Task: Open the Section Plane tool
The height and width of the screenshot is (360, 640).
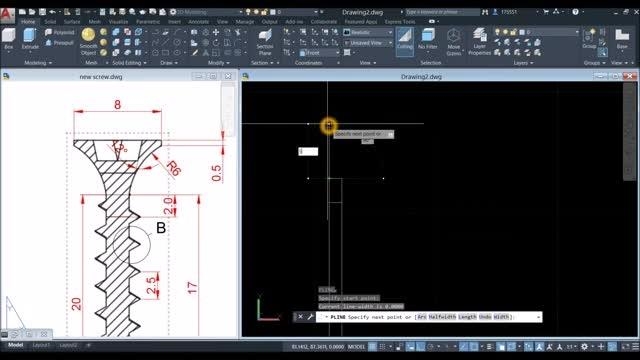Action: [265, 42]
